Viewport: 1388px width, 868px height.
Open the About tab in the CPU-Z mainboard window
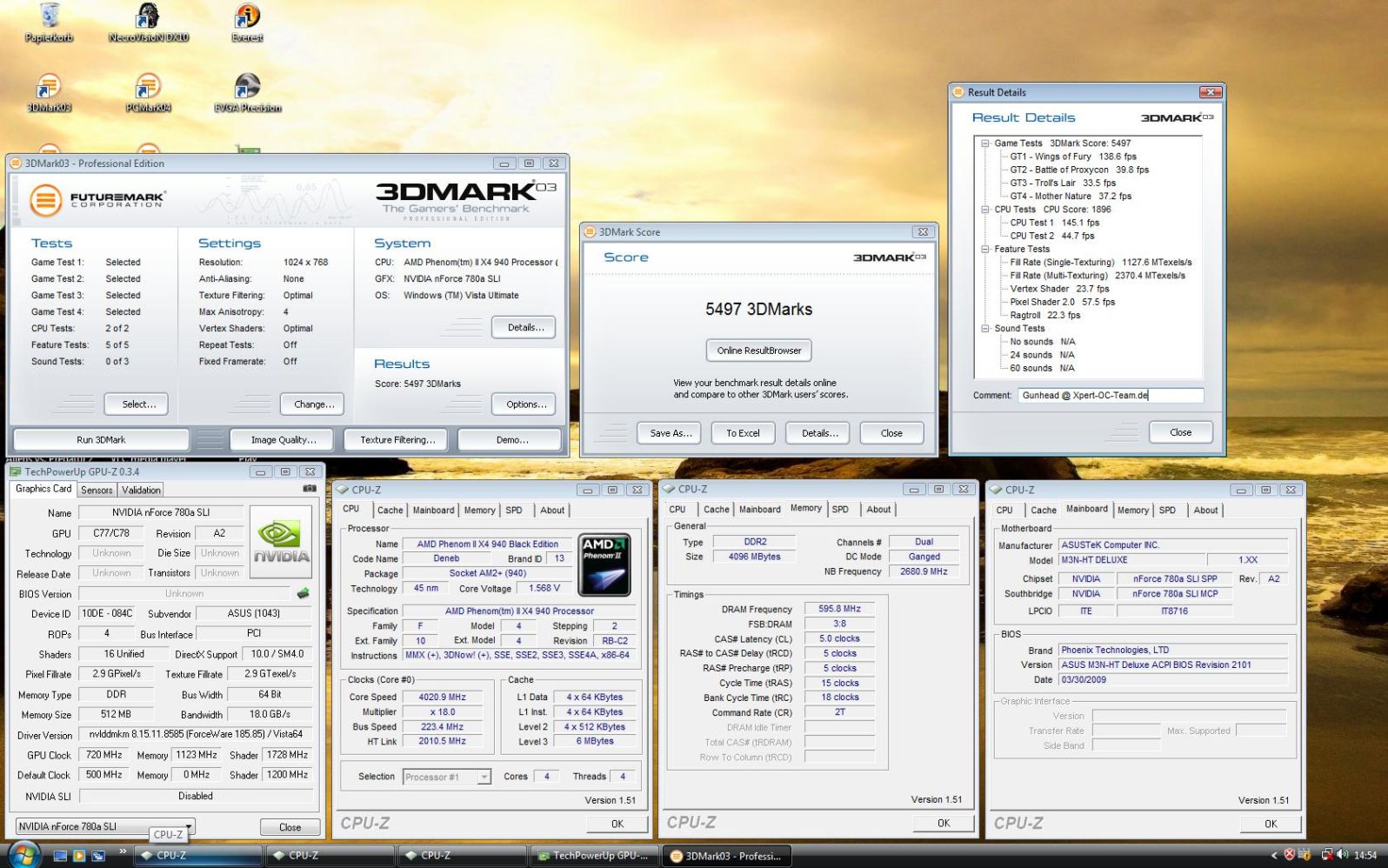tap(1205, 511)
